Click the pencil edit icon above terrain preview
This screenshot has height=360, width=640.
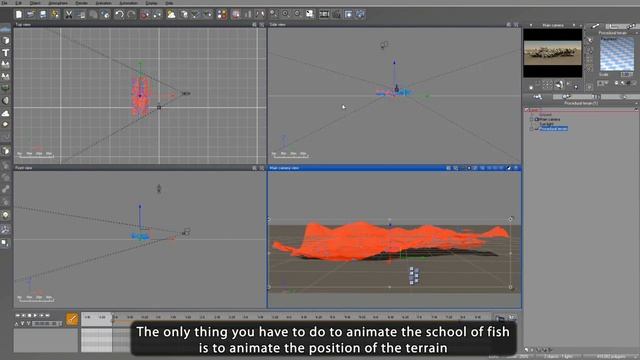[595, 27]
